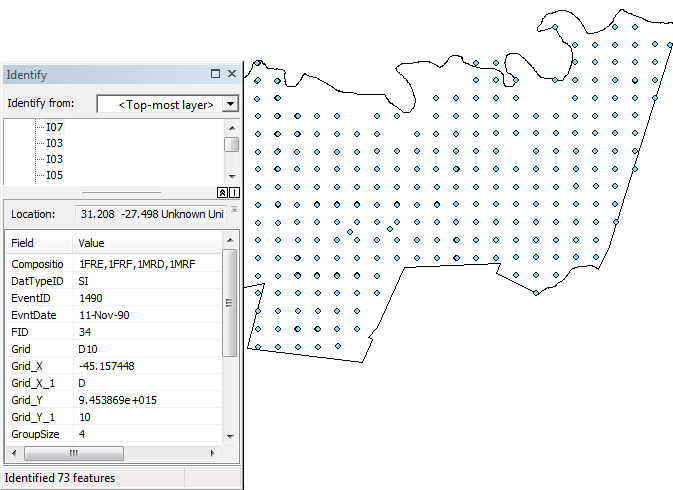Screen dimensions: 673x490
Task: Collapse the feature tree panel icon
Action: [x=222, y=193]
